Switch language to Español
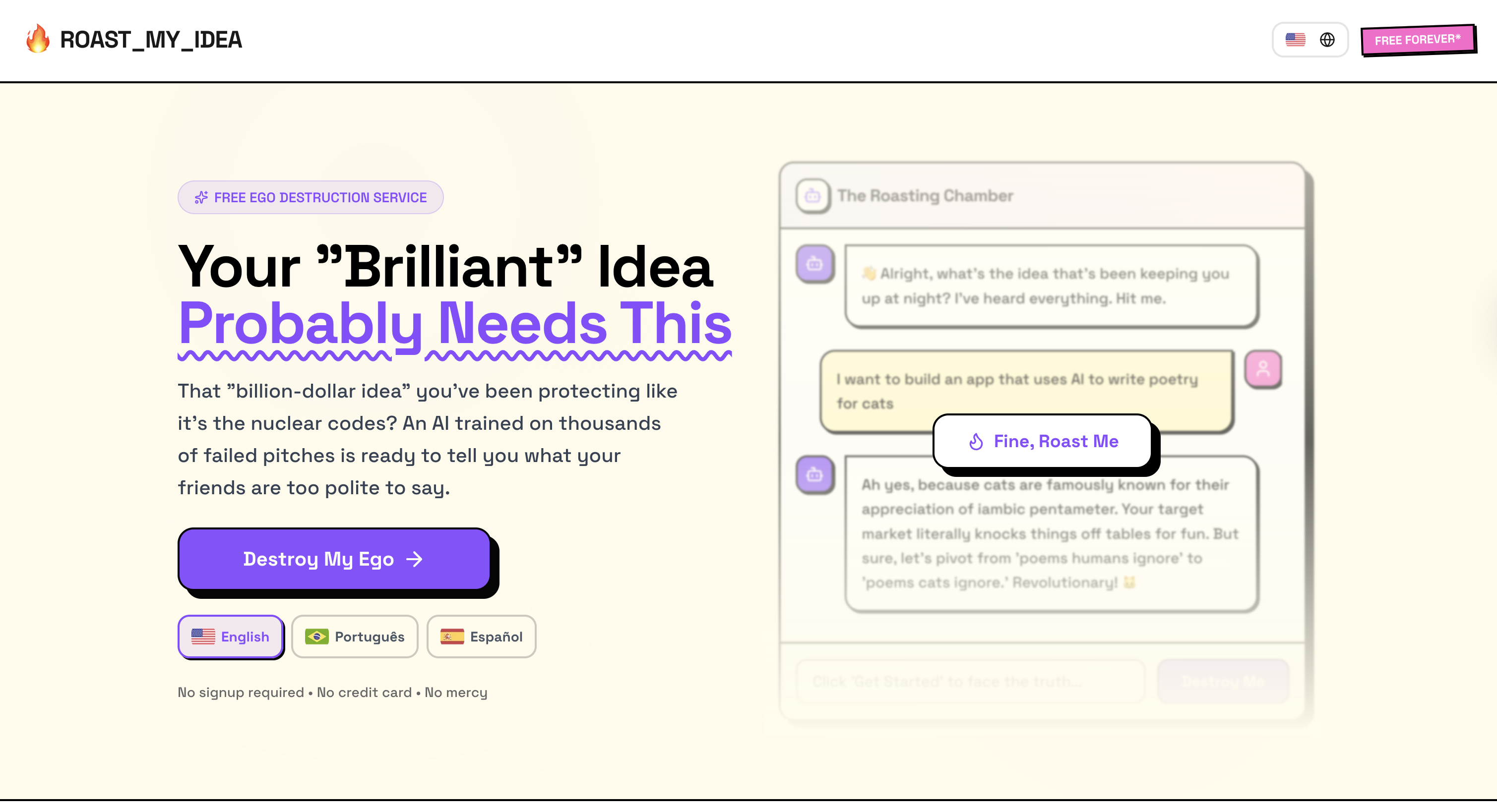The width and height of the screenshot is (1497, 812). tap(481, 637)
